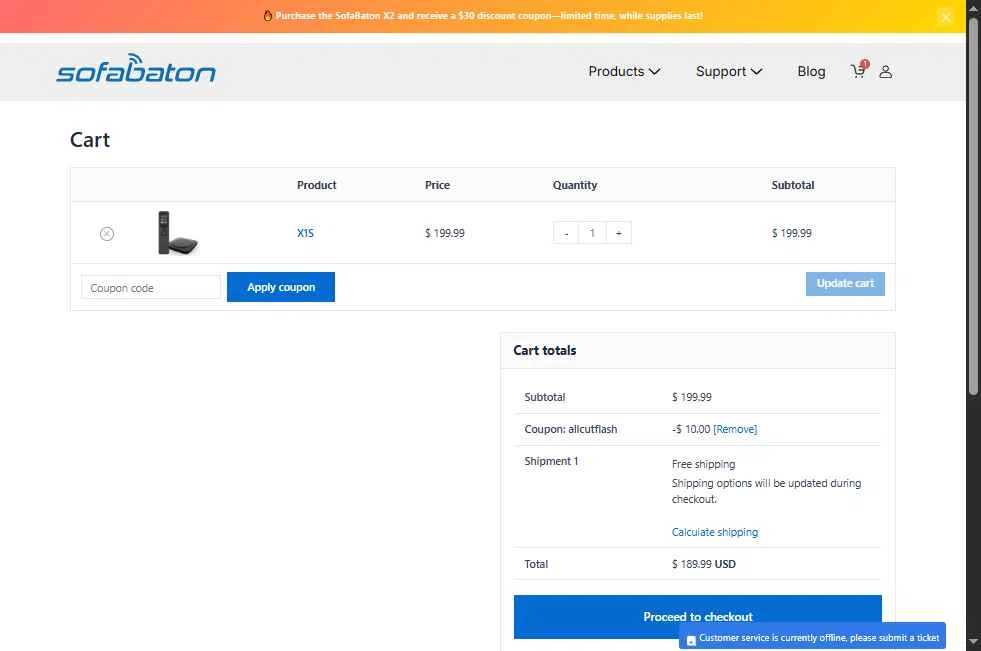Click the quantity number field

tap(592, 233)
